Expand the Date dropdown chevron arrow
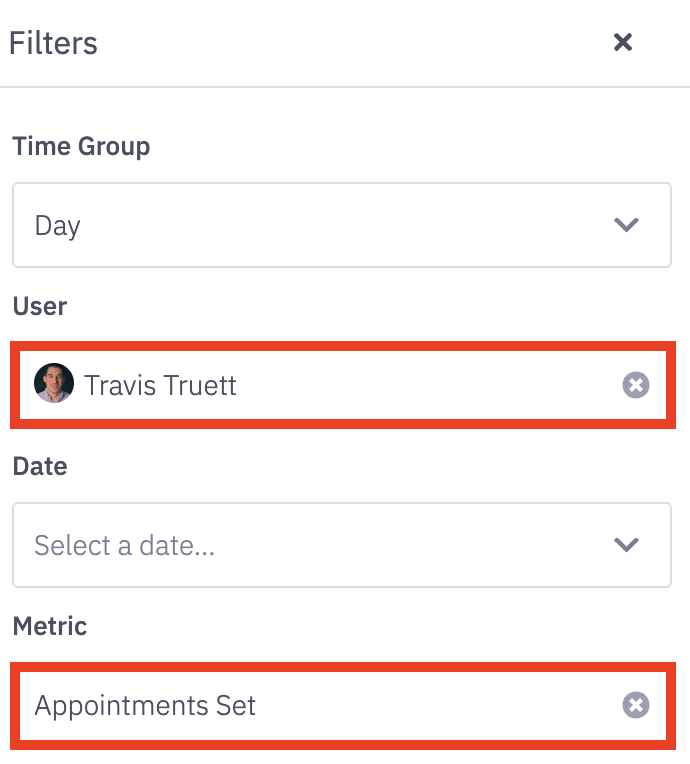Viewport: 690px width, 764px height. [x=627, y=545]
